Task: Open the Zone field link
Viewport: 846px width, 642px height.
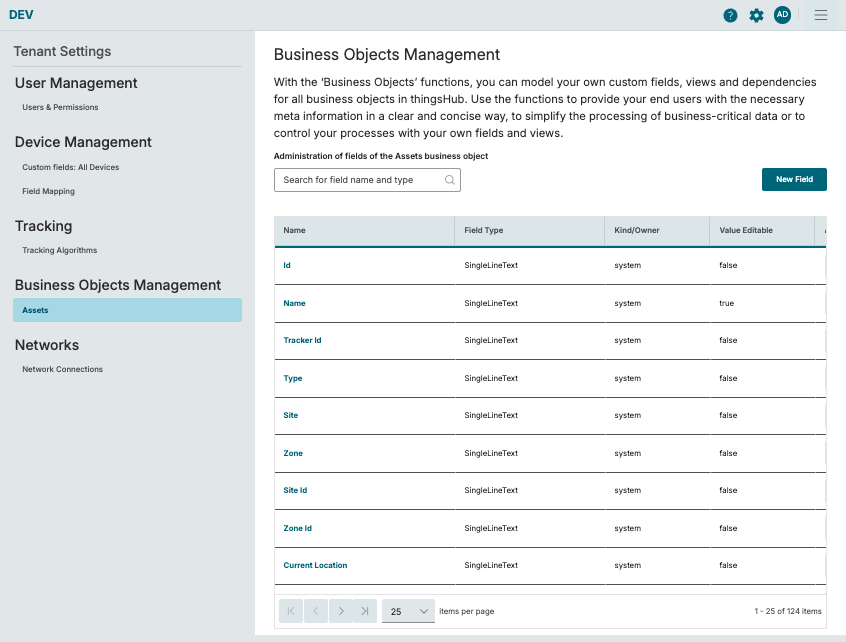Action: pos(293,453)
